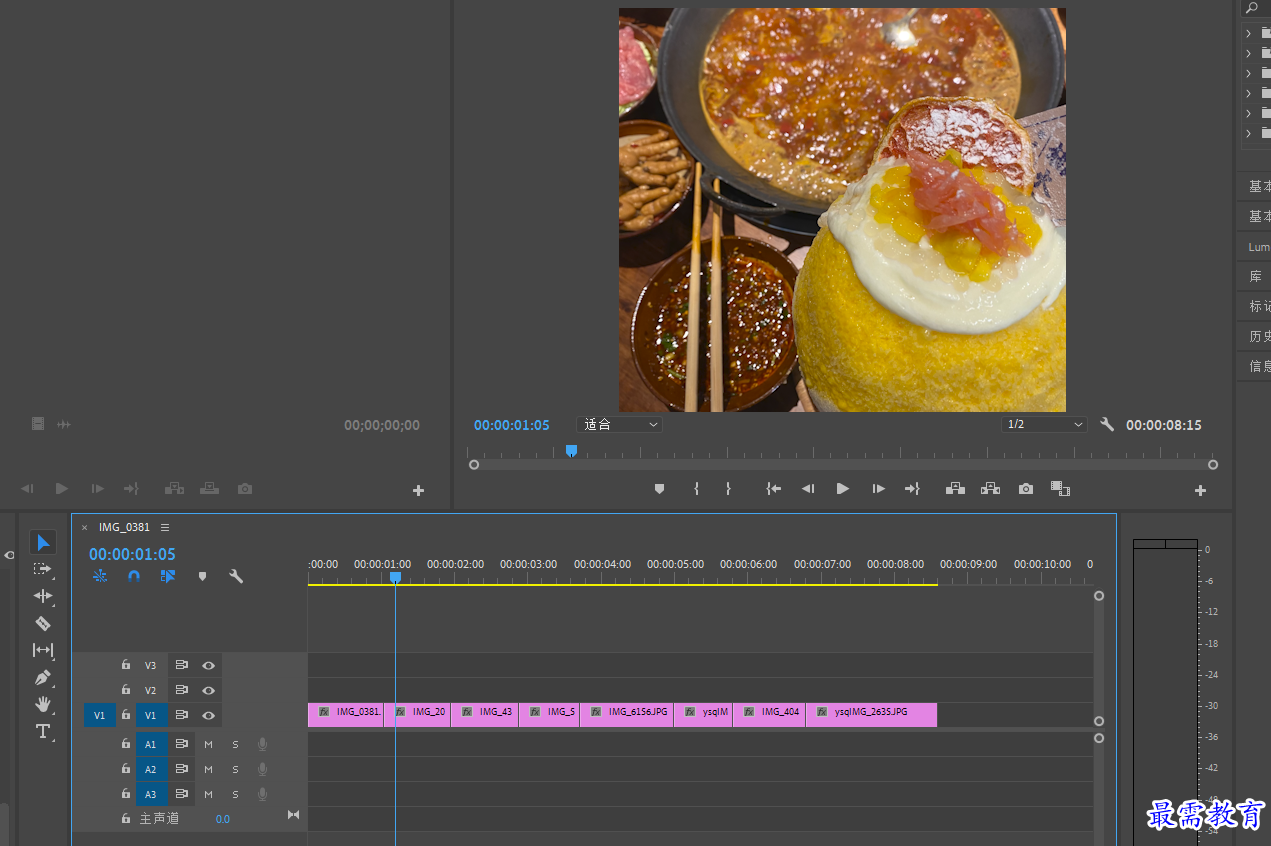
Task: Toggle linked selection in timeline
Action: (x=167, y=576)
